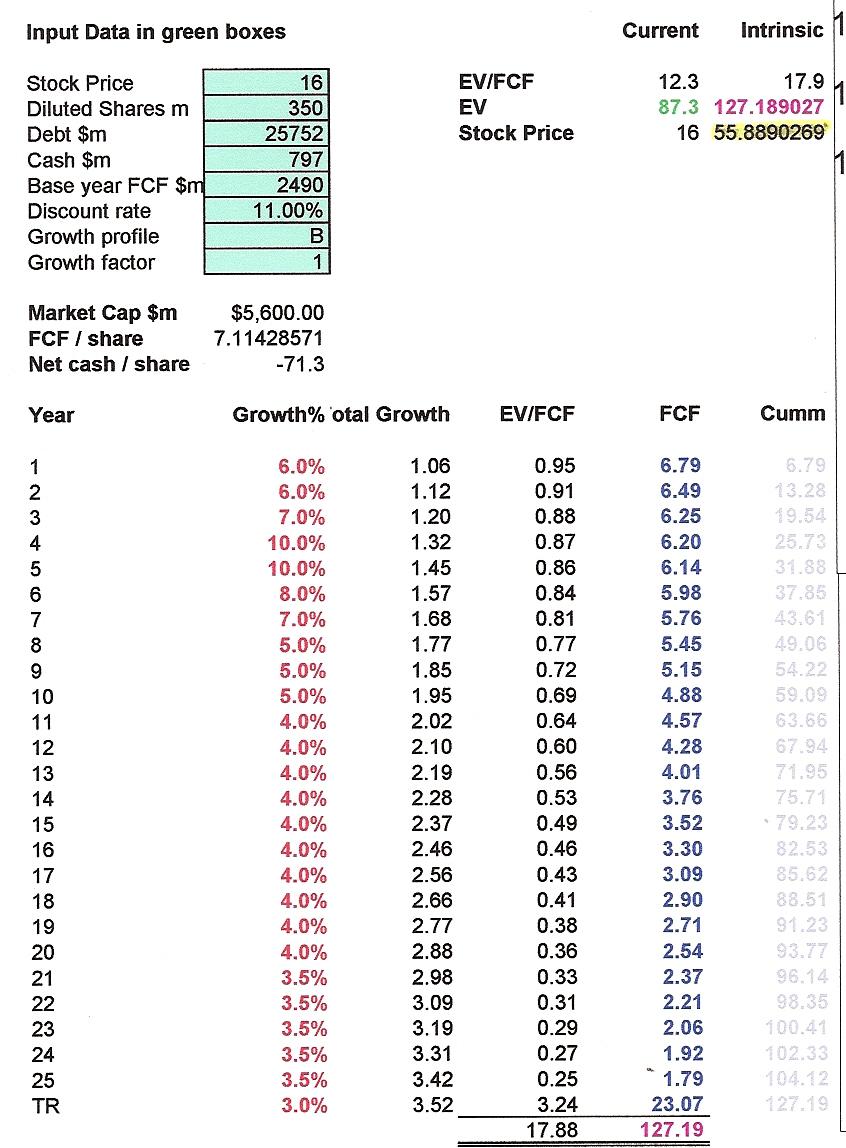Viewport: 846px width, 1148px height.
Task: Click the Growth factor cell with 1
Action: (266, 262)
